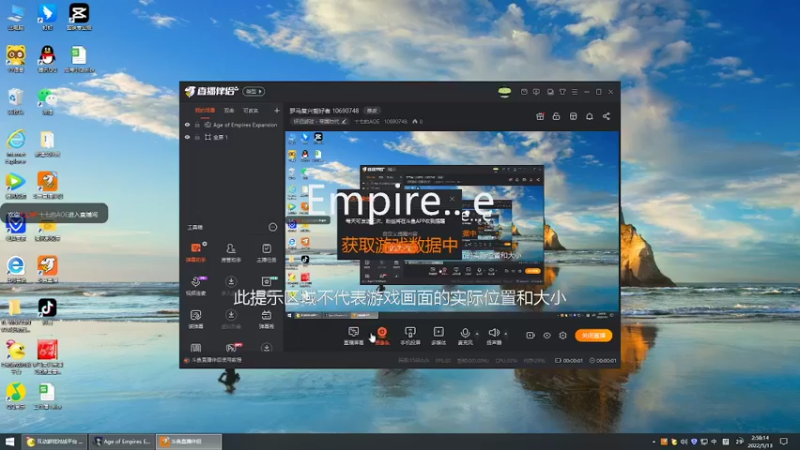Switch to the first orange scene tab
800x450 pixels.
[205, 110]
